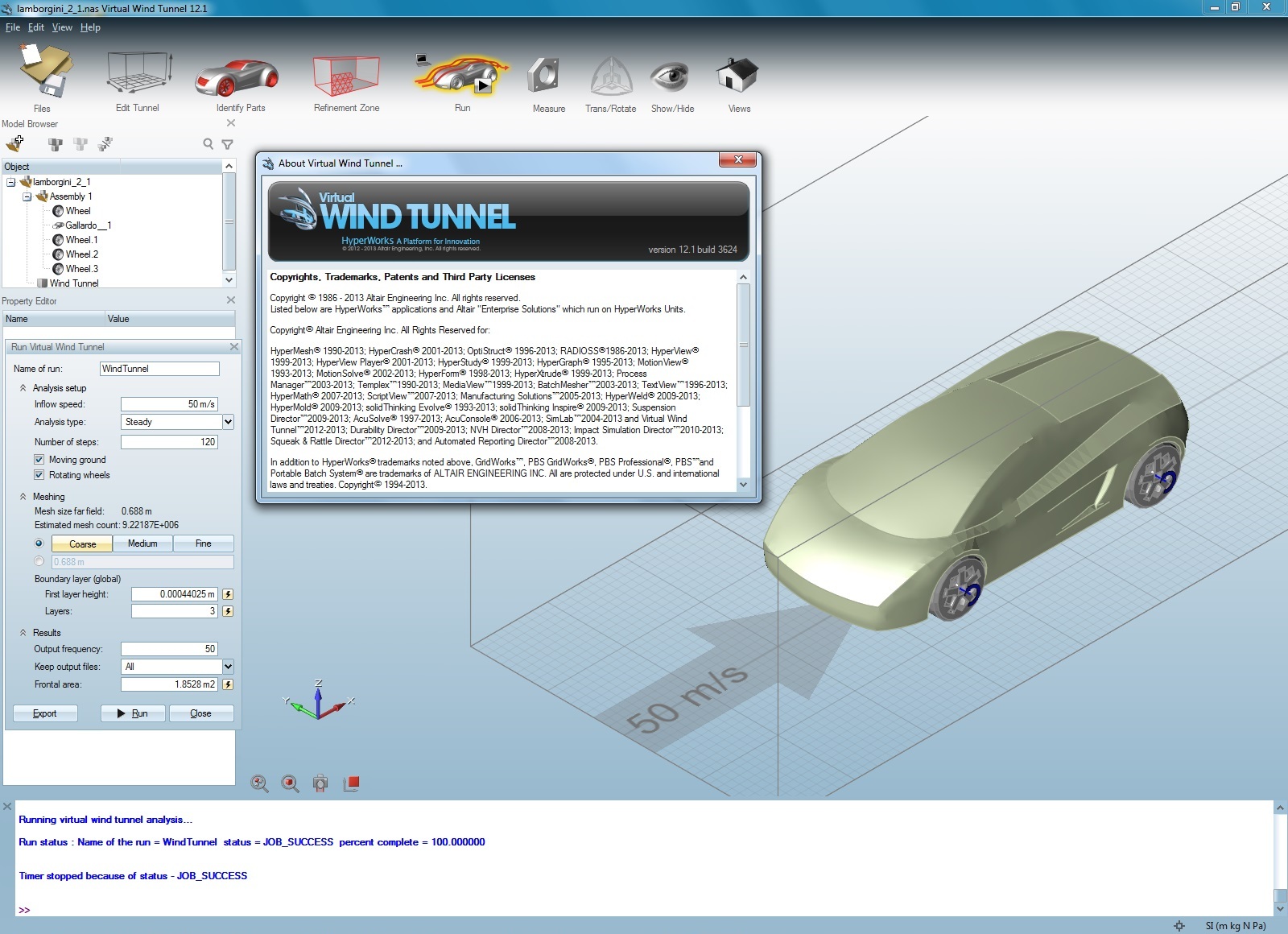Collapse the lamborgini_2_1 tree node

coord(11,182)
